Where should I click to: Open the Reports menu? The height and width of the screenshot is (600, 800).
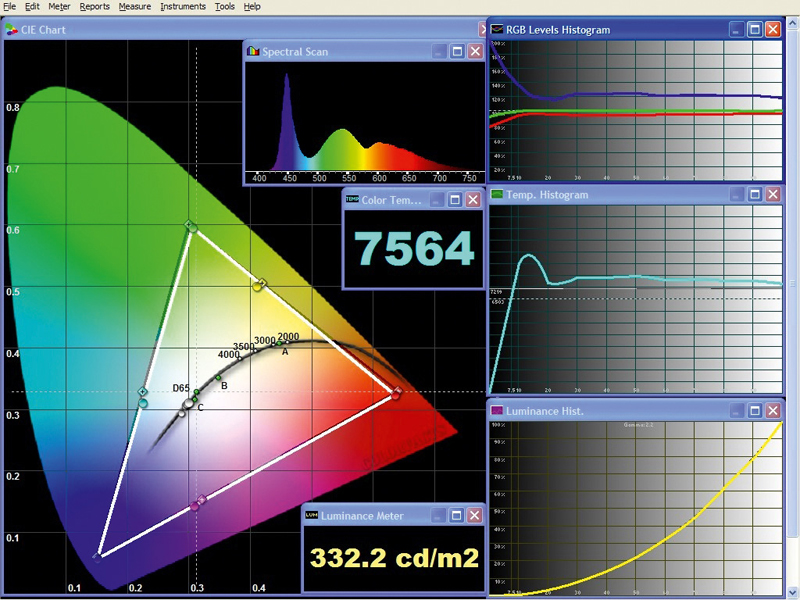pos(94,7)
